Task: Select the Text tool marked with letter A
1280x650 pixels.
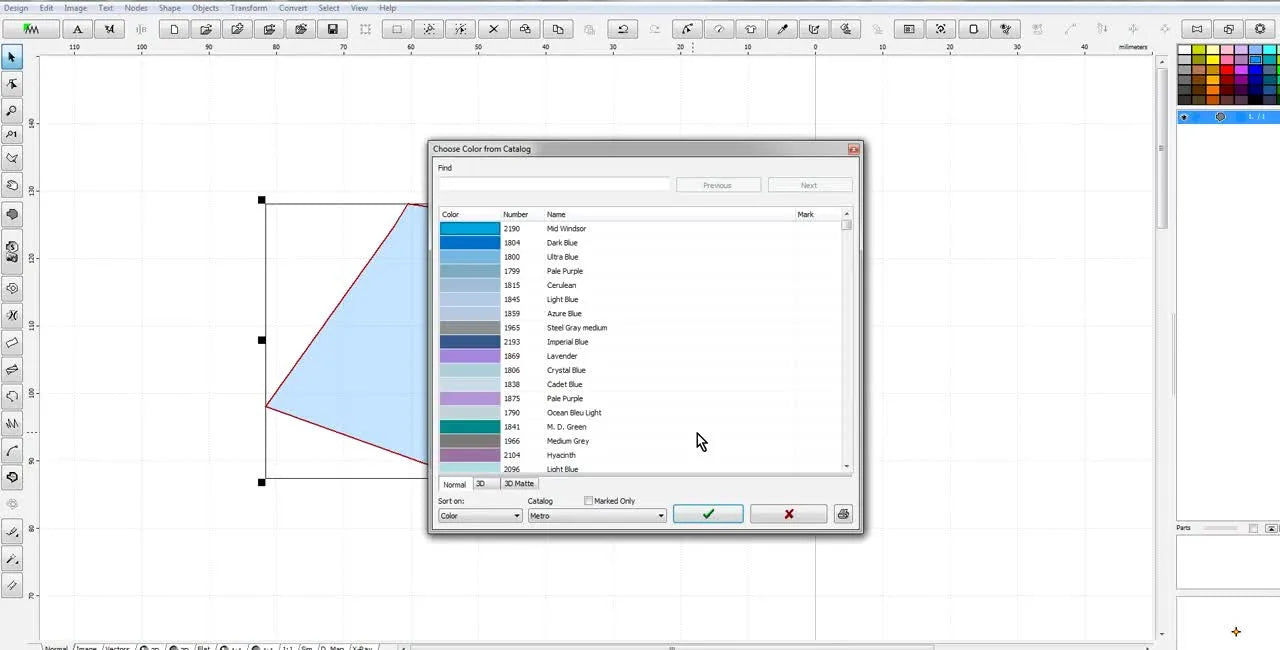Action: click(x=77, y=29)
